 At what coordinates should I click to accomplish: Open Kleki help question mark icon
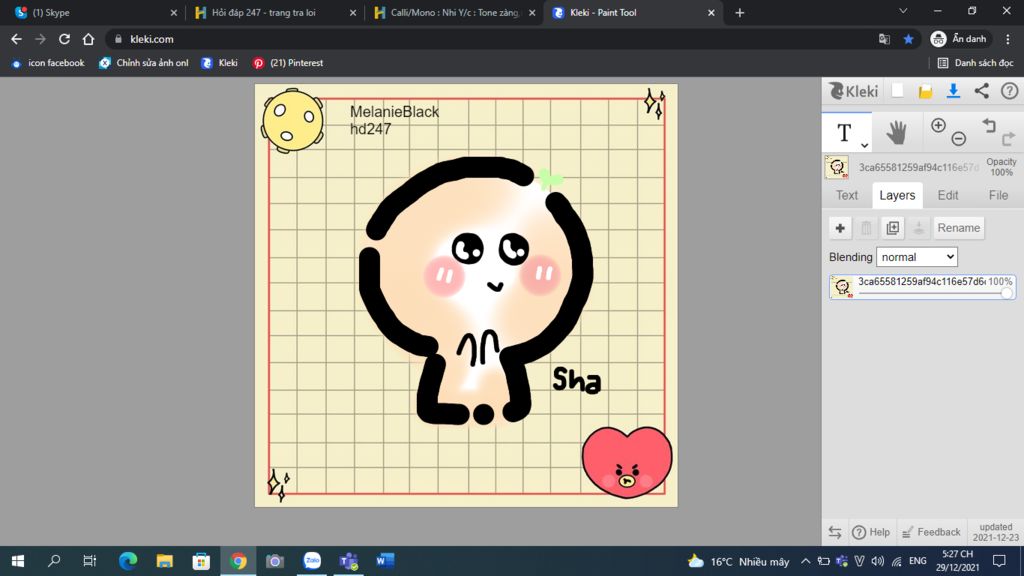1010,91
